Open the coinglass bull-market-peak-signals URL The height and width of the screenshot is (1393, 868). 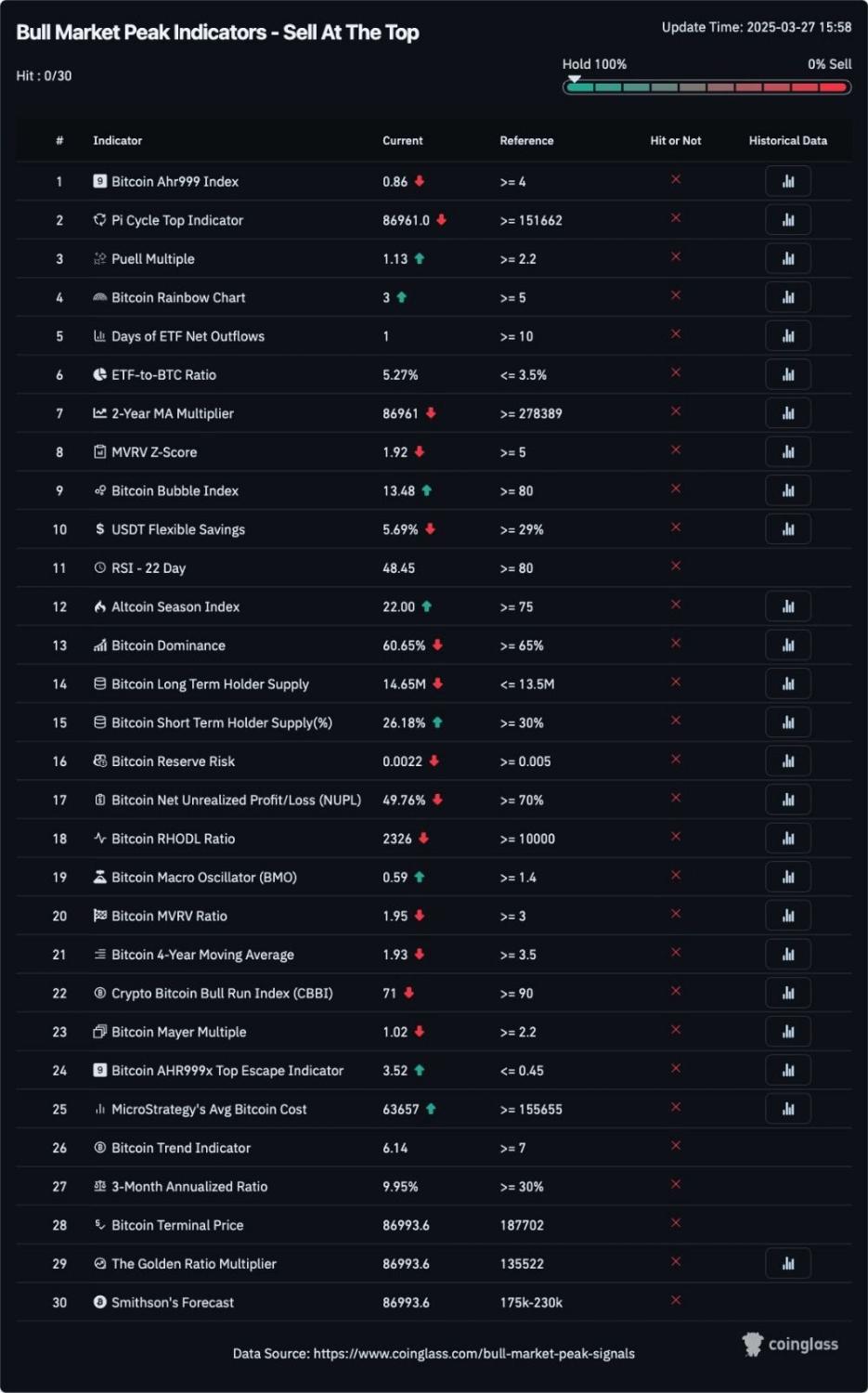(x=473, y=1354)
